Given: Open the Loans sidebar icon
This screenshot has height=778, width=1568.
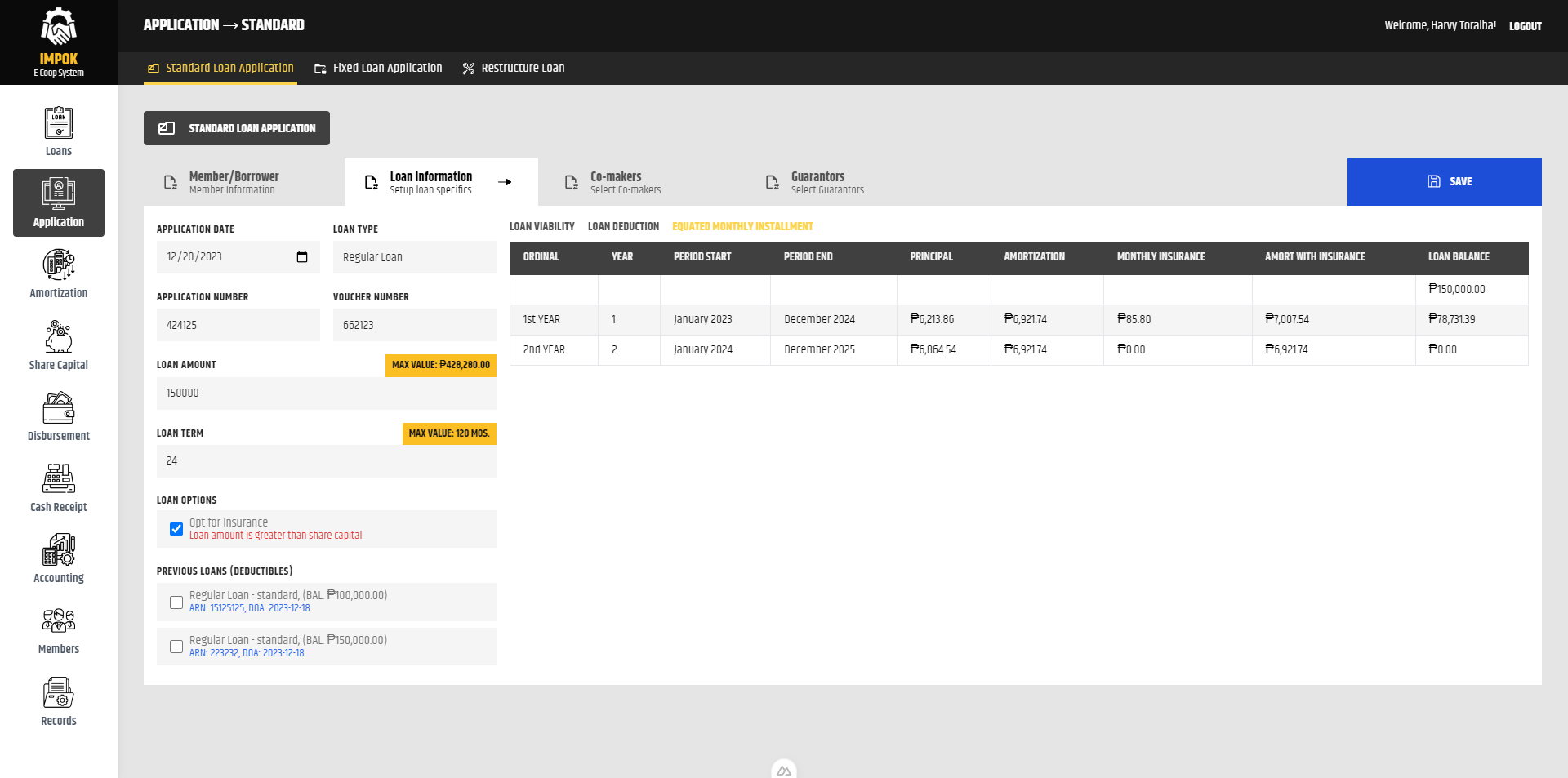Looking at the screenshot, I should pyautogui.click(x=58, y=131).
